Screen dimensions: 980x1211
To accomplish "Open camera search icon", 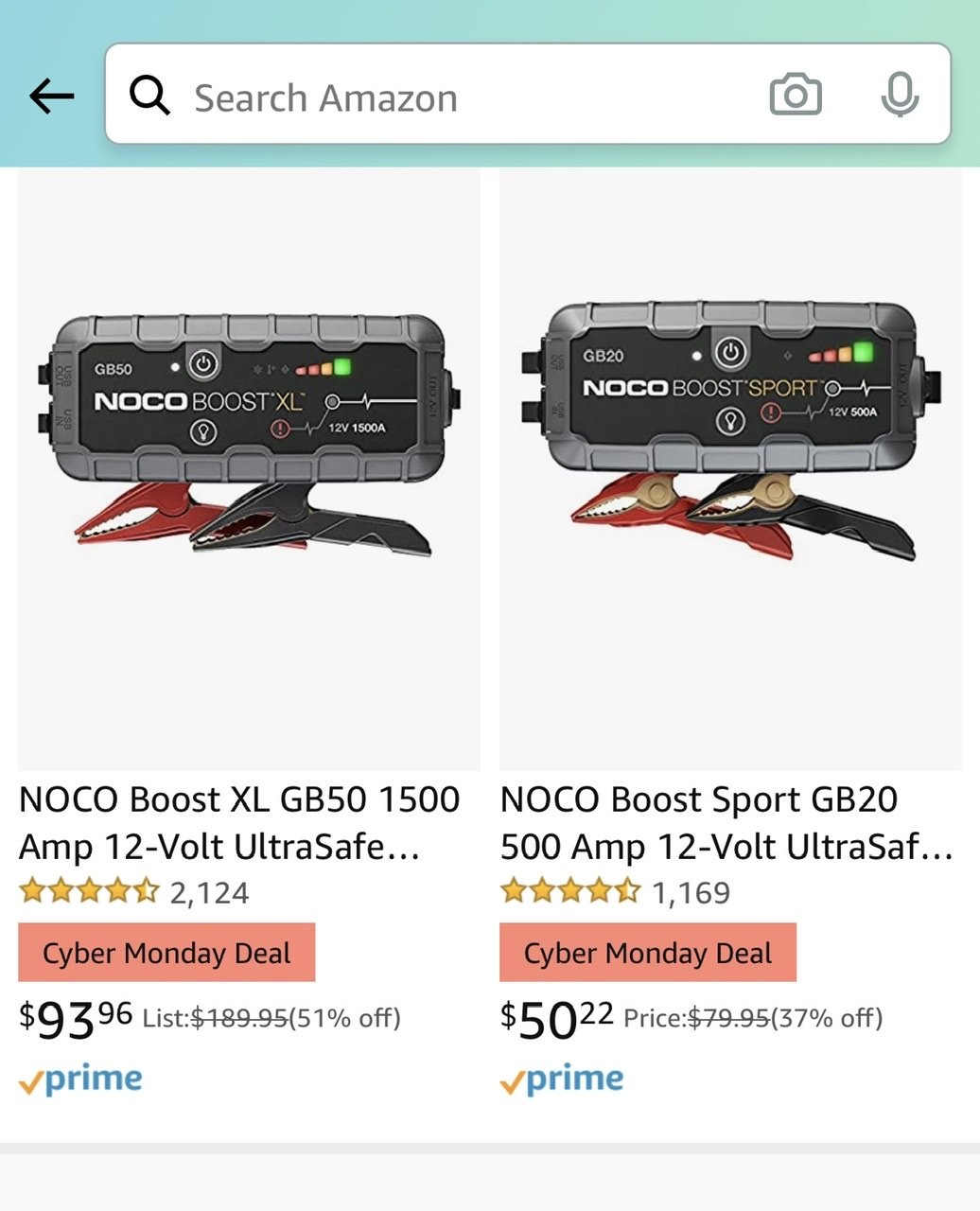I will pos(796,95).
